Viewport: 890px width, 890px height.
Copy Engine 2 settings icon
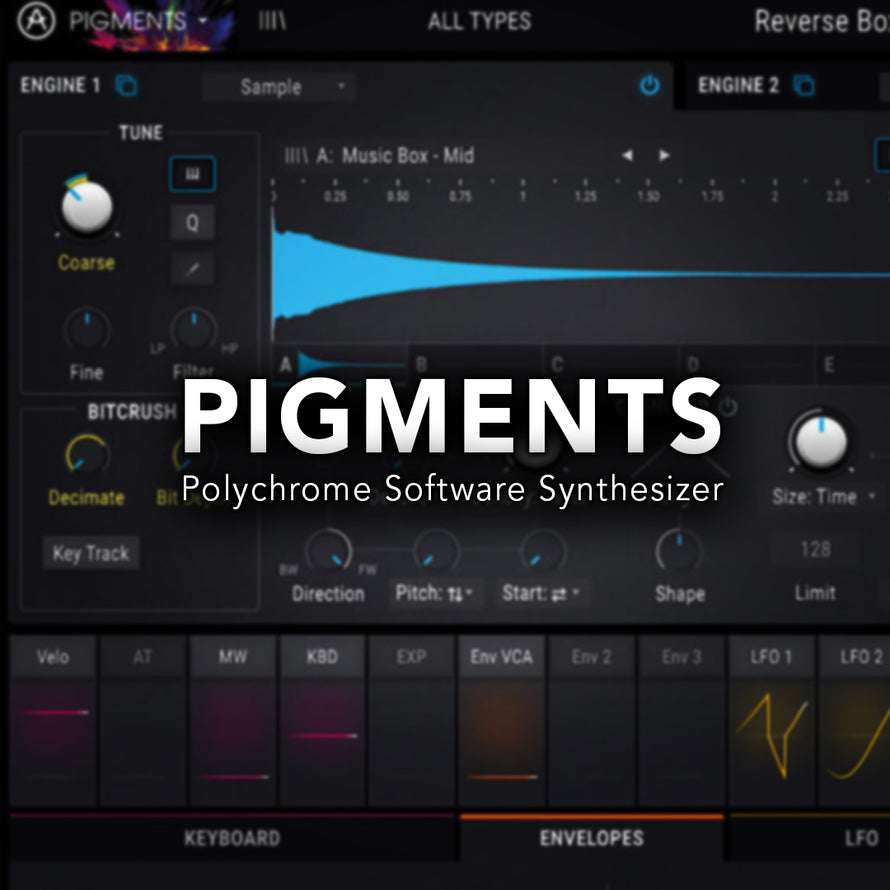804,86
